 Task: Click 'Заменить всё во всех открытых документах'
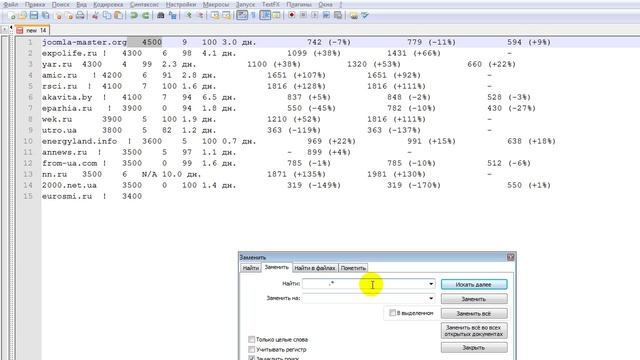click(x=474, y=331)
